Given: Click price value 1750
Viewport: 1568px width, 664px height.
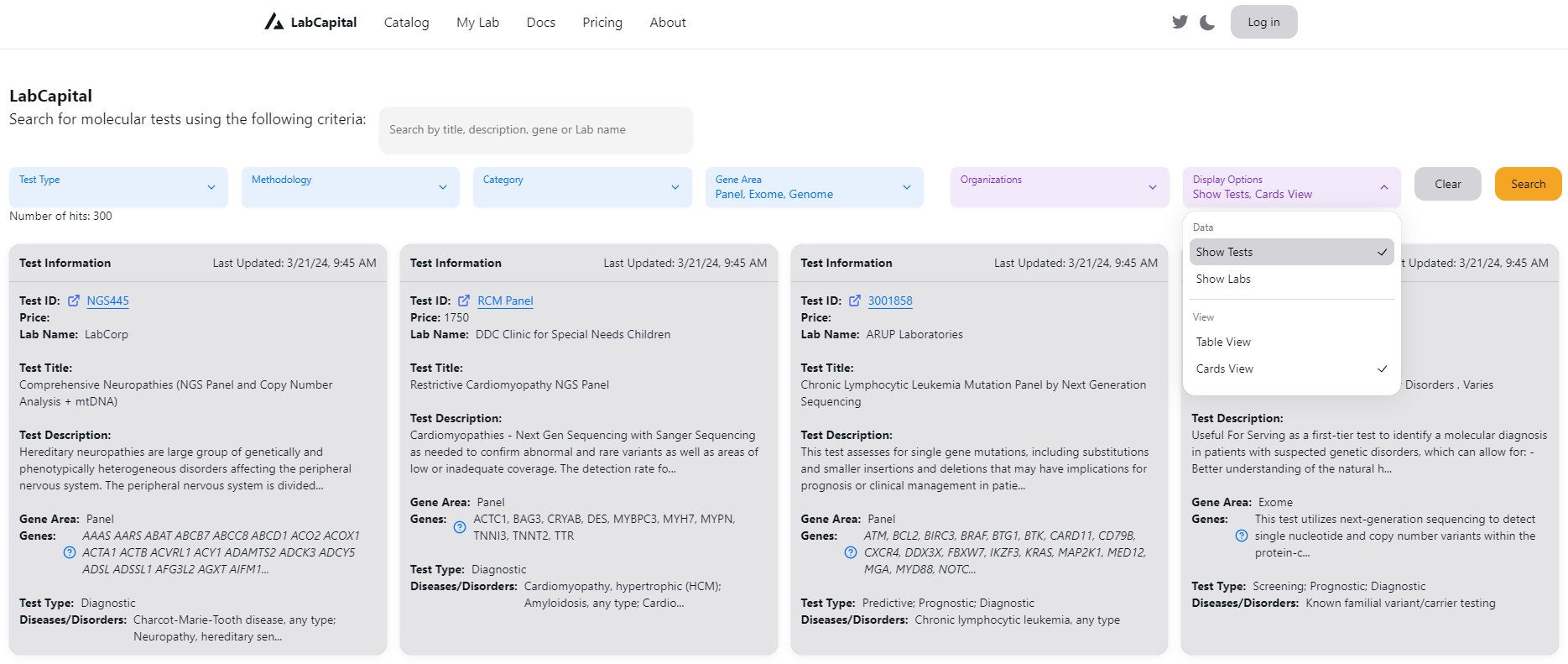Looking at the screenshot, I should (x=456, y=317).
